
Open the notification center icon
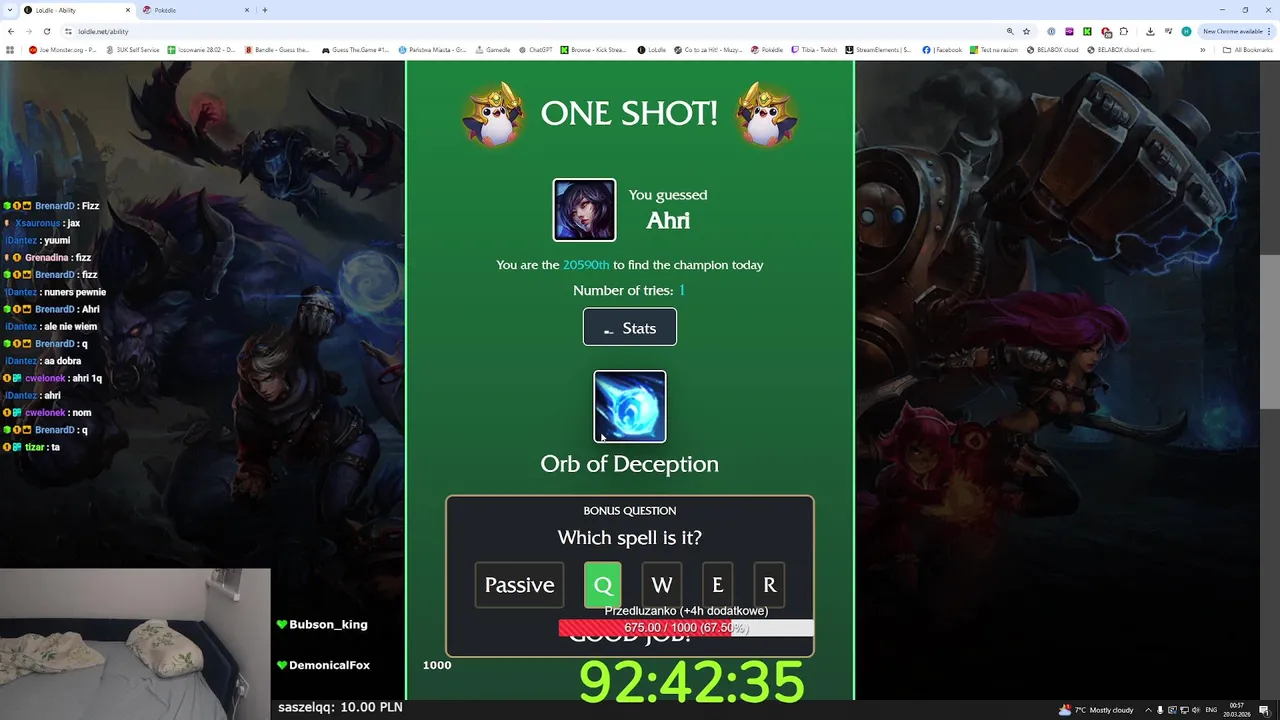1264,710
